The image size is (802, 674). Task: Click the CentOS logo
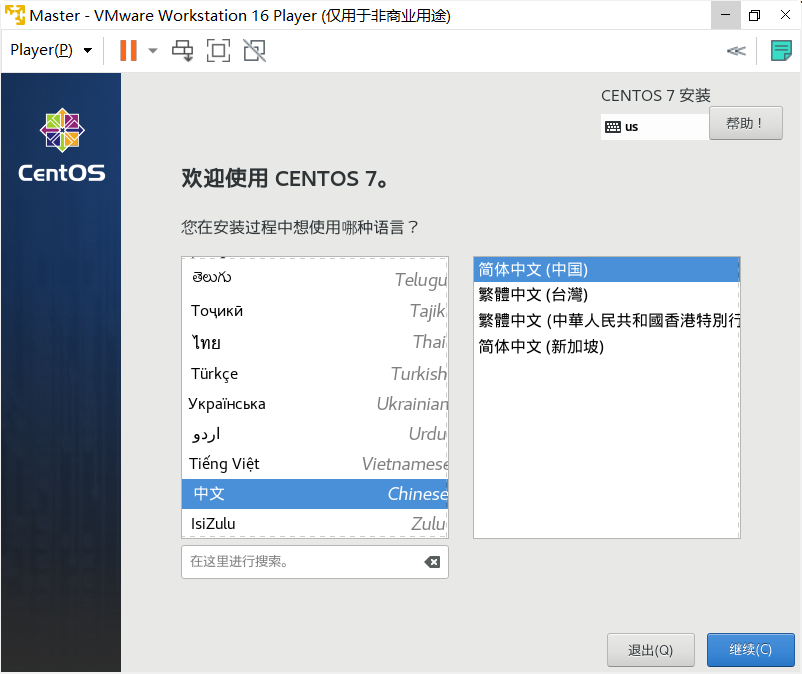(62, 145)
